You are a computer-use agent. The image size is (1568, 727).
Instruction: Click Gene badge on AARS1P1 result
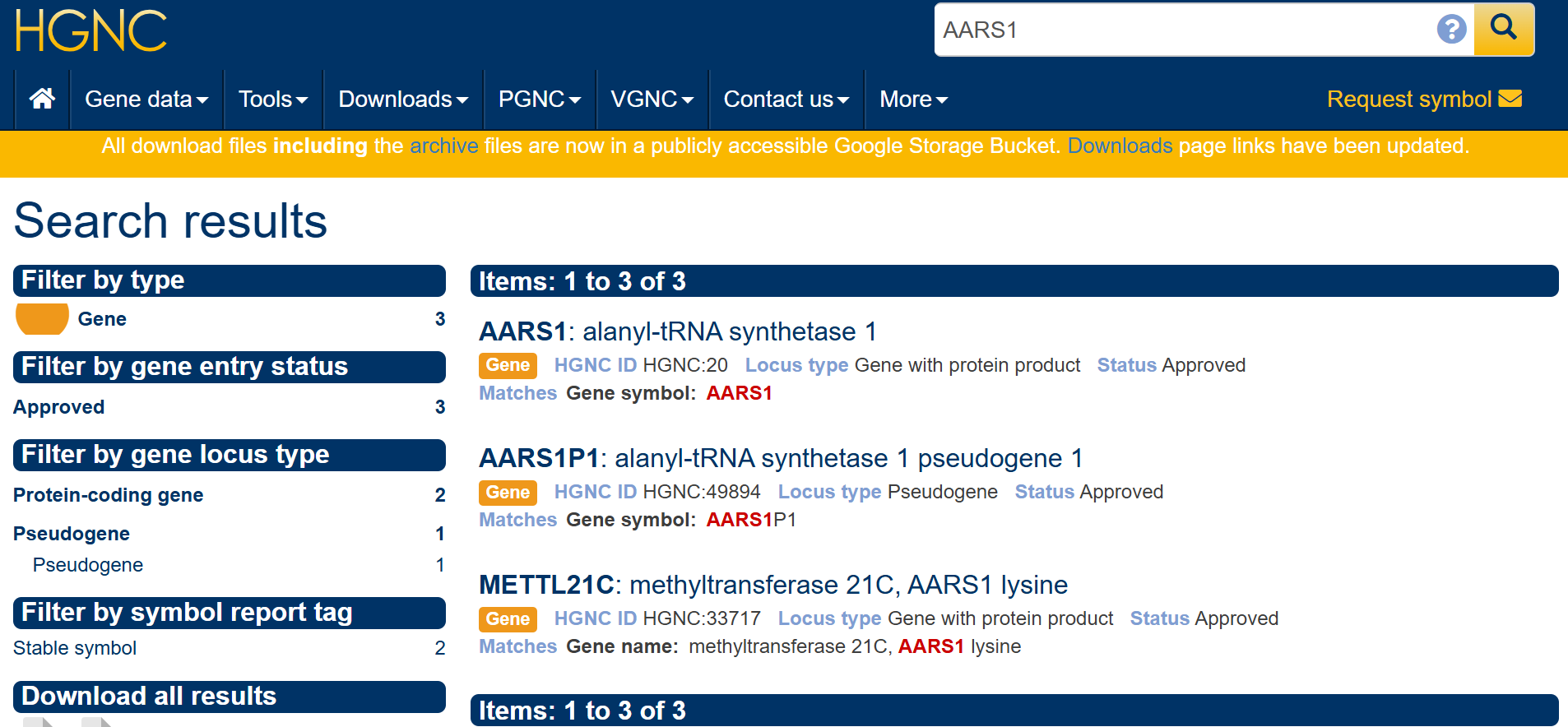508,492
